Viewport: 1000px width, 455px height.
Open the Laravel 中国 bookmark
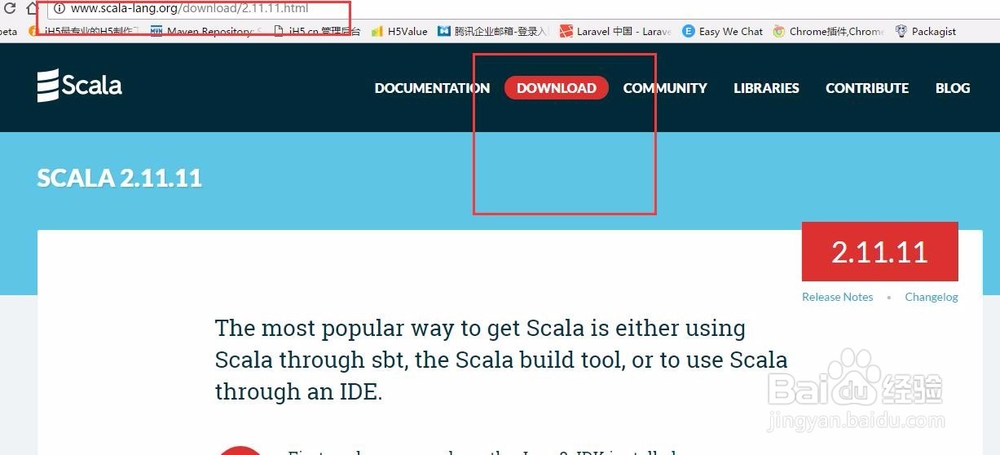615,31
